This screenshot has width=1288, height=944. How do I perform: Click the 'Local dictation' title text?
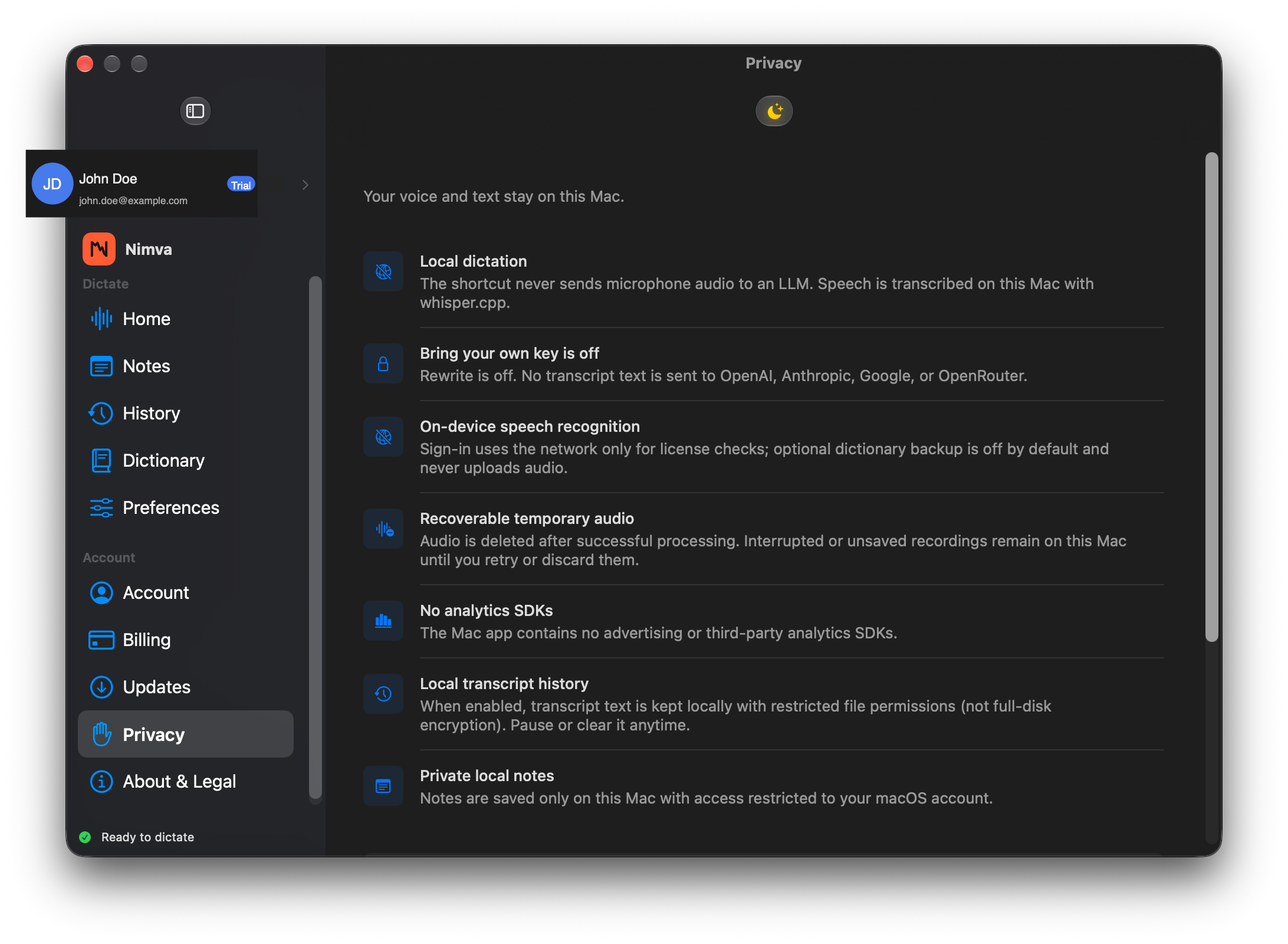pyautogui.click(x=473, y=261)
